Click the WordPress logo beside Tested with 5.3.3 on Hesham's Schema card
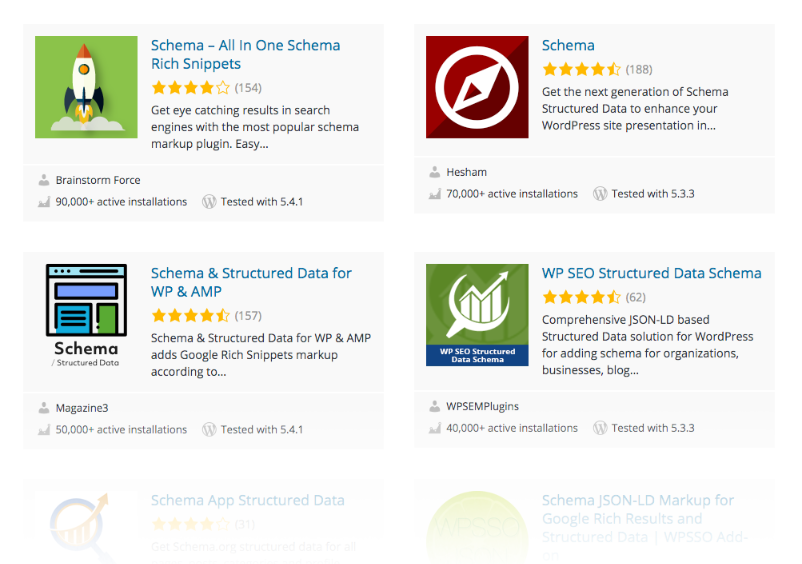The image size is (802, 564). pyautogui.click(x=600, y=194)
